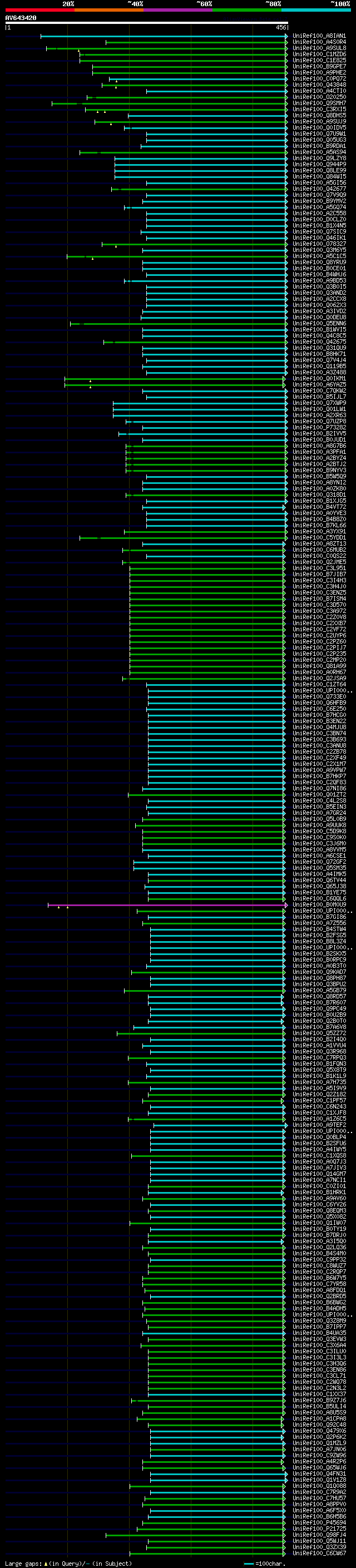Select the UniRef100_Q46IK1 label
Viewport: 356px width, 1568px height.
coord(319,238)
